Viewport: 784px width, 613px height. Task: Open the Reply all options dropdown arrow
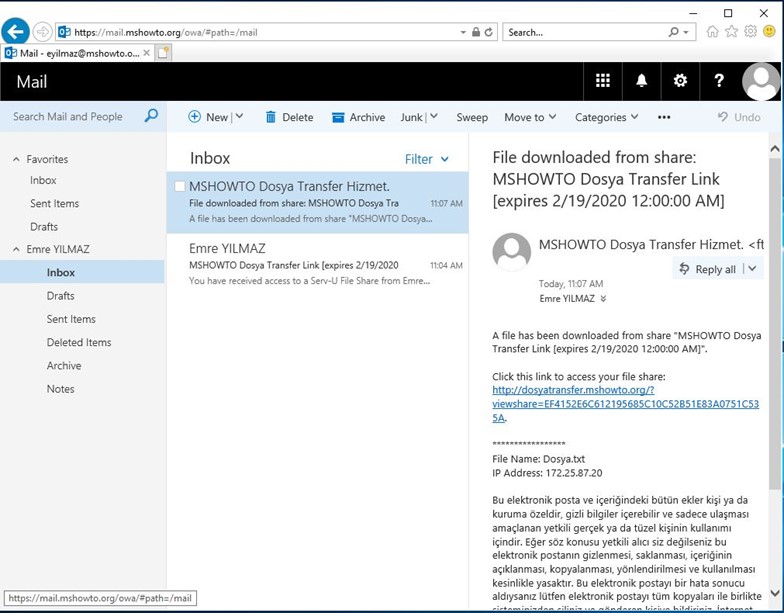click(752, 269)
